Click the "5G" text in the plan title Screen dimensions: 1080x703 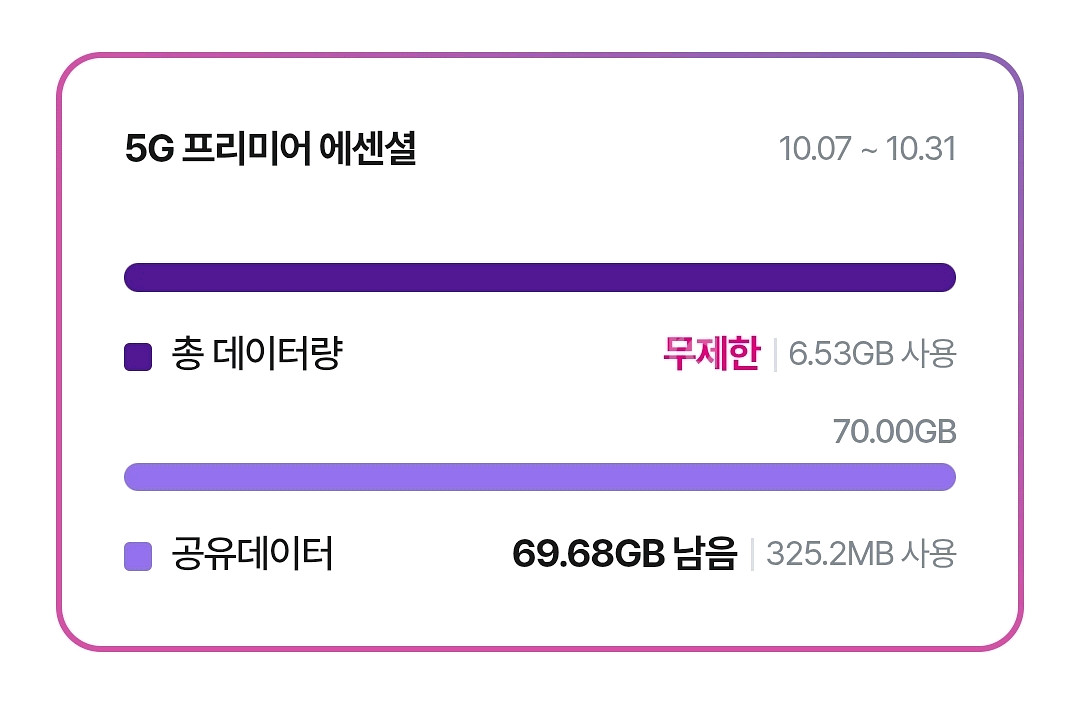pyautogui.click(x=149, y=150)
